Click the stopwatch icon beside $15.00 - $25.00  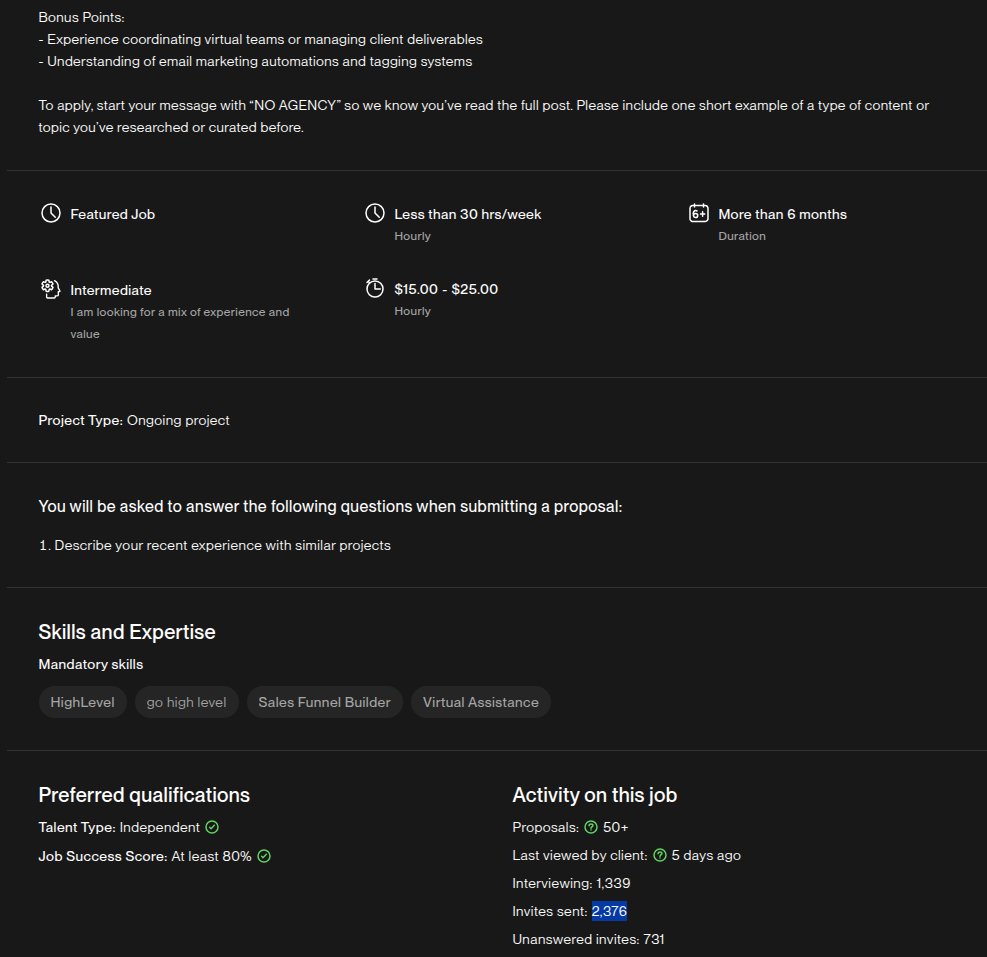coord(375,288)
